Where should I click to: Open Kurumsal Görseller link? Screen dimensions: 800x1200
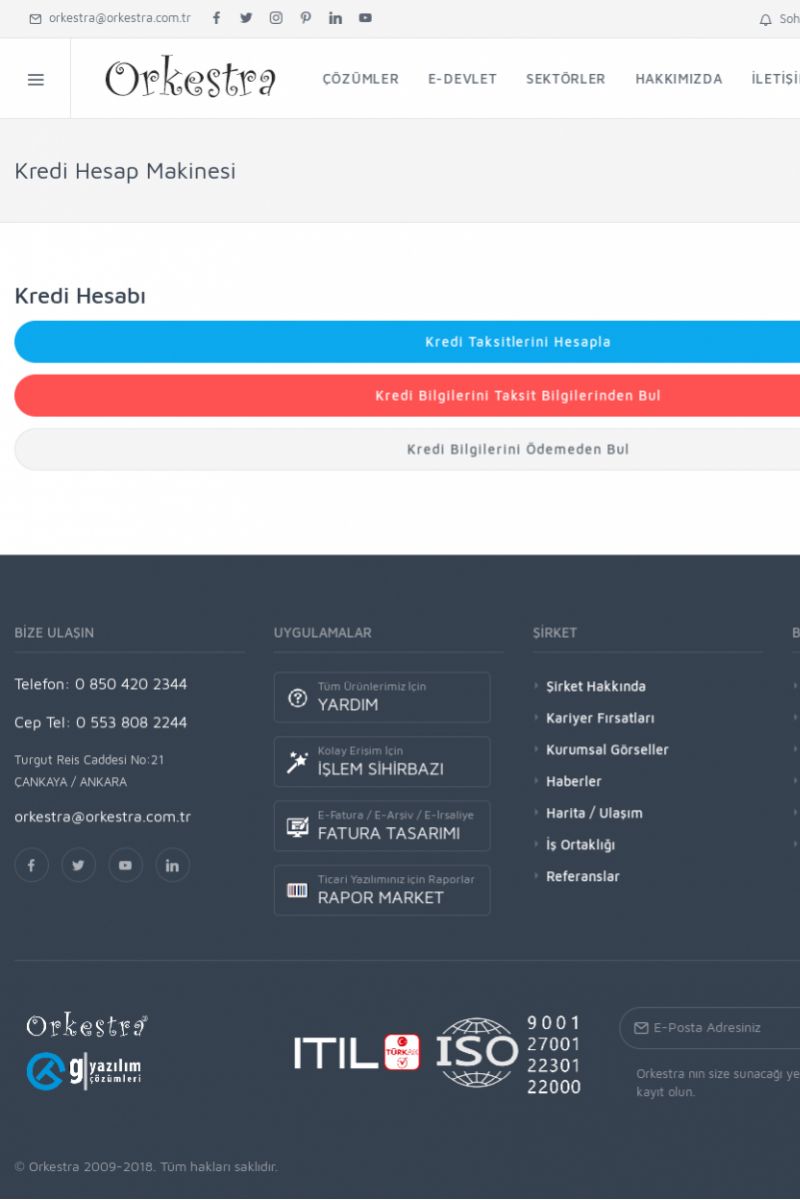607,750
